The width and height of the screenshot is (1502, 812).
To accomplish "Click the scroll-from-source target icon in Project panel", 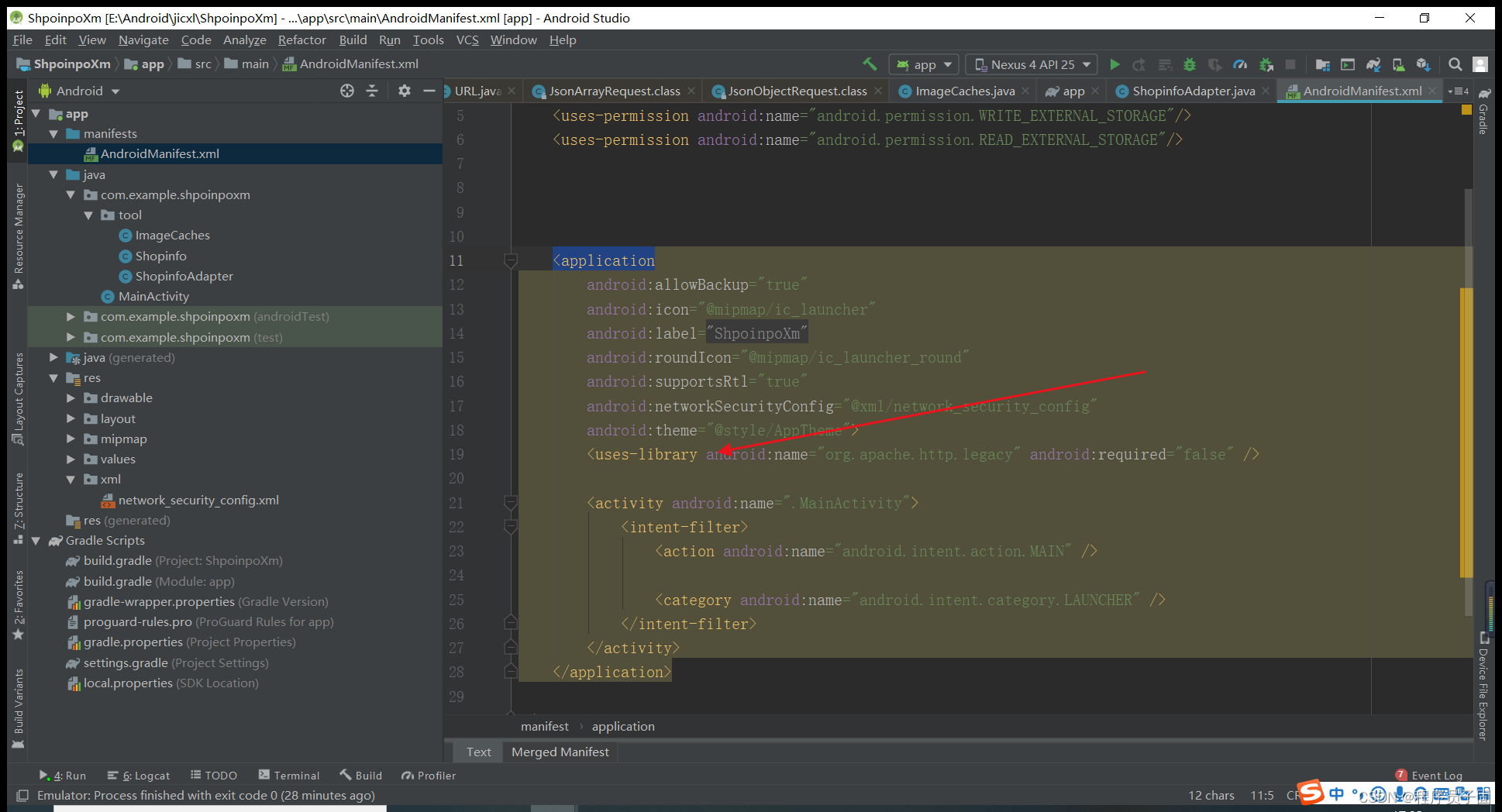I will pyautogui.click(x=347, y=91).
